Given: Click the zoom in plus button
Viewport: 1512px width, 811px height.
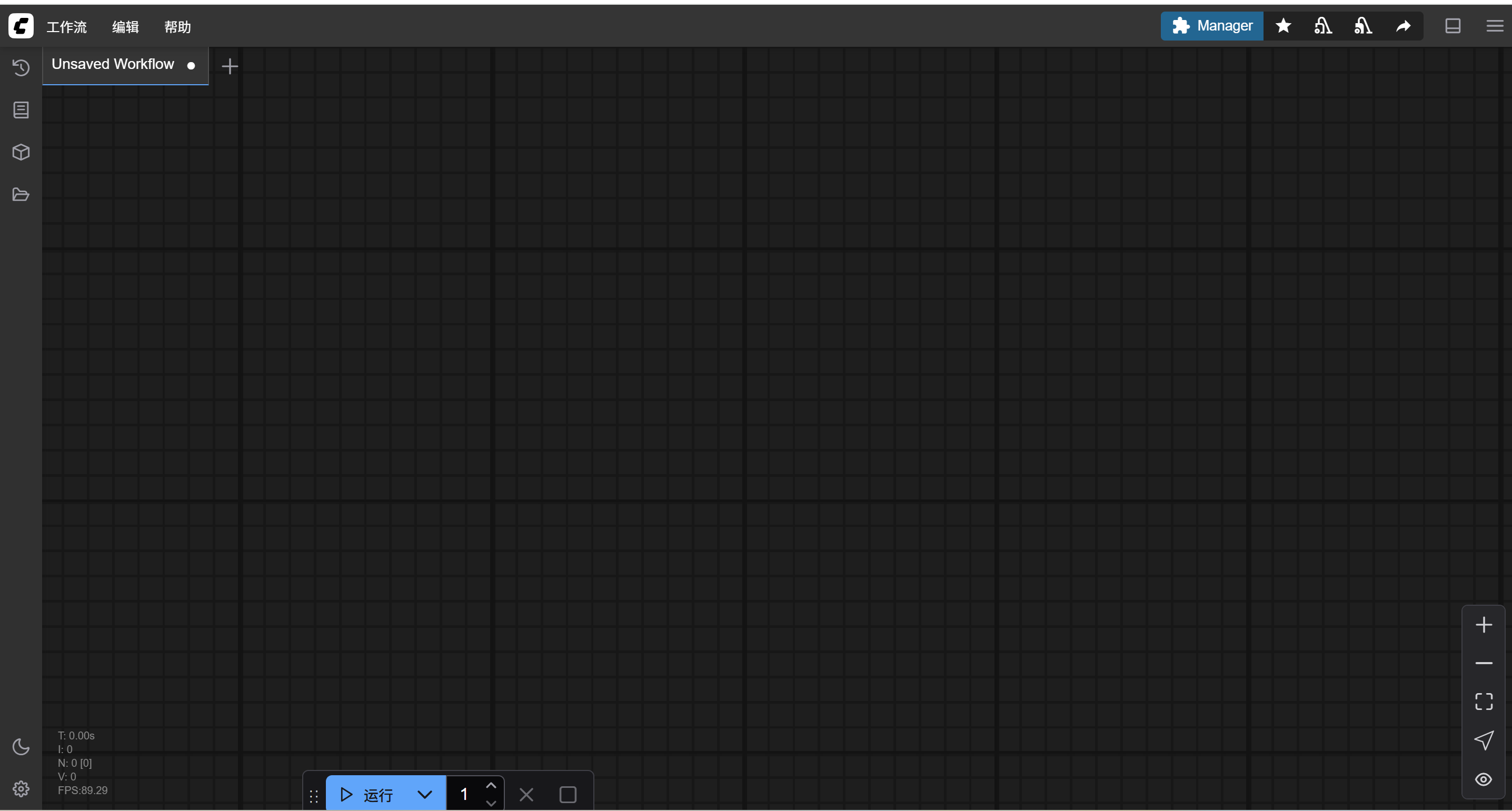Looking at the screenshot, I should (1483, 624).
